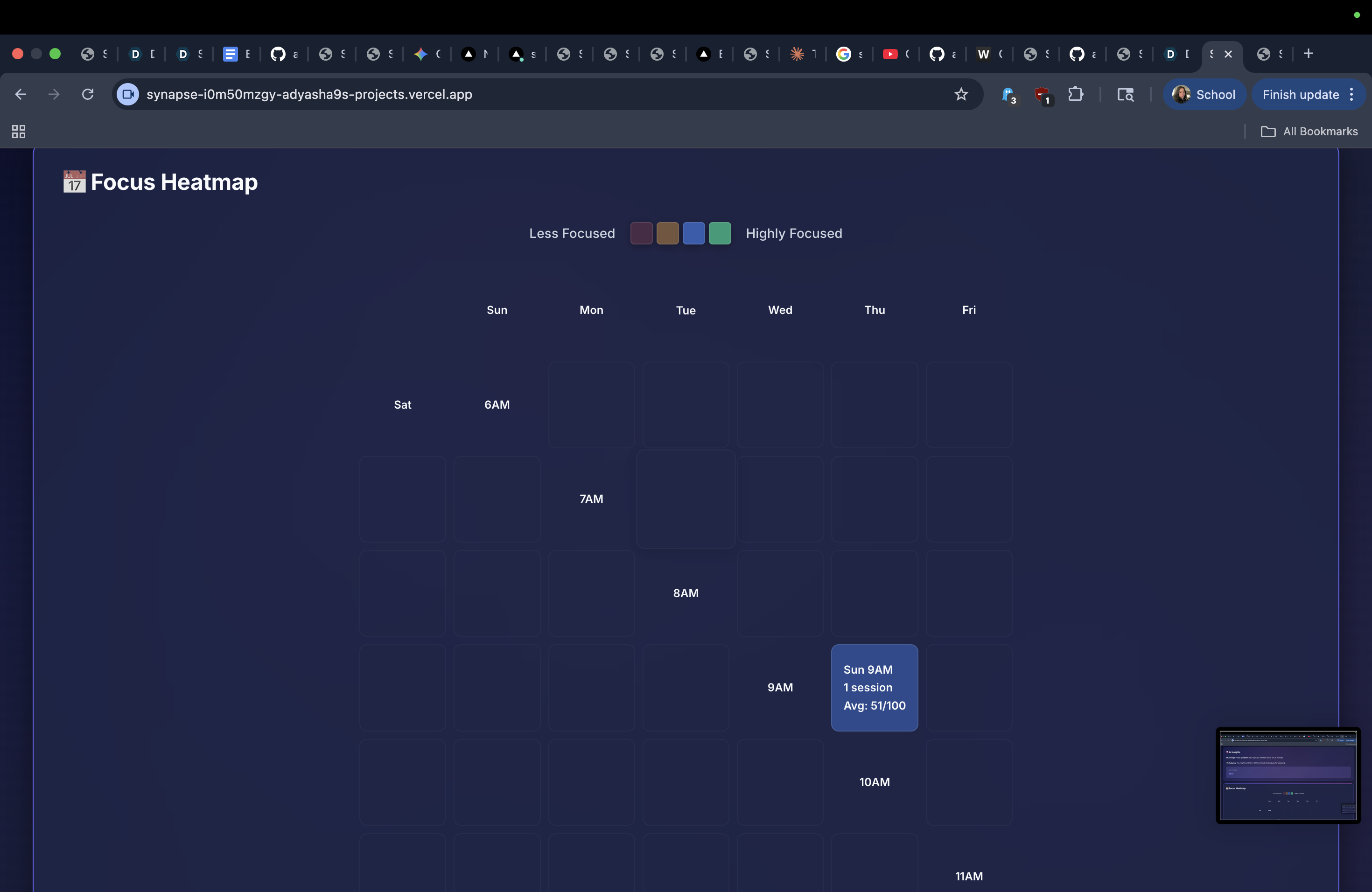Bookmark page with star icon
1372x892 pixels.
tap(960, 94)
